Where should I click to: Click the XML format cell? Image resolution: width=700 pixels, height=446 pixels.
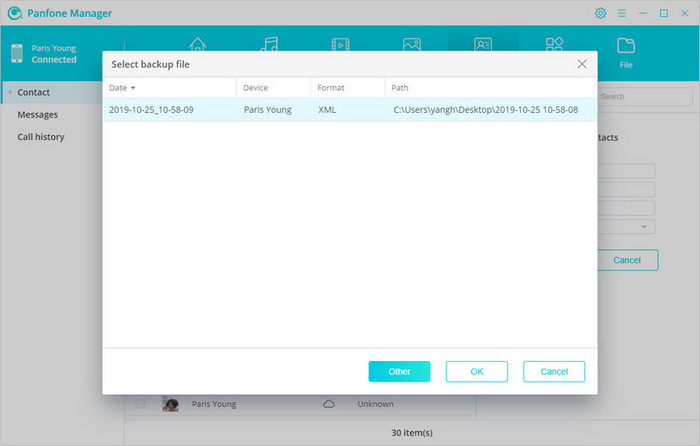click(327, 110)
